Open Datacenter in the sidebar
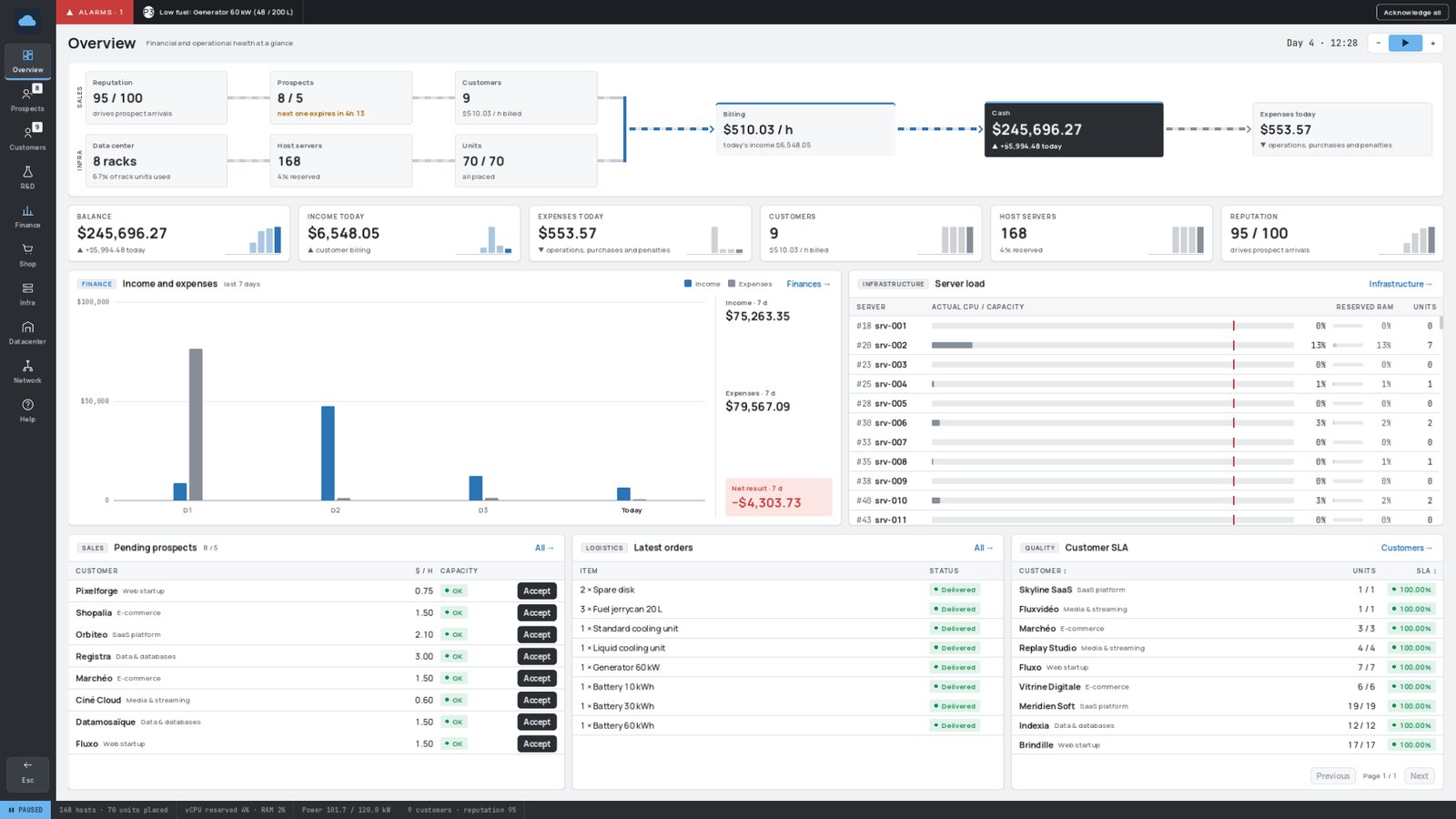This screenshot has height=819, width=1456. 27,333
